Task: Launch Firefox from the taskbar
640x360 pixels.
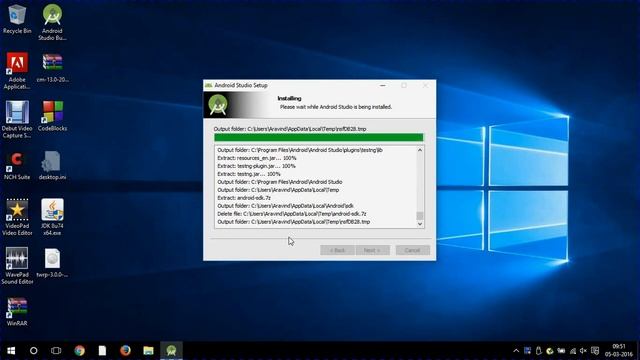Action: [125, 351]
